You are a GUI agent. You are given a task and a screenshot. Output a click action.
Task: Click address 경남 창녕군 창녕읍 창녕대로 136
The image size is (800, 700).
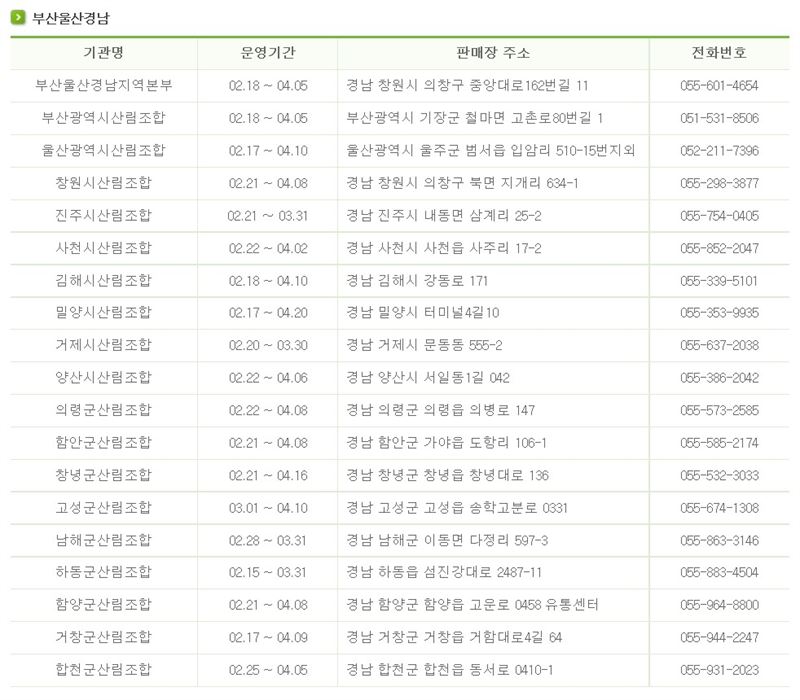click(x=447, y=476)
